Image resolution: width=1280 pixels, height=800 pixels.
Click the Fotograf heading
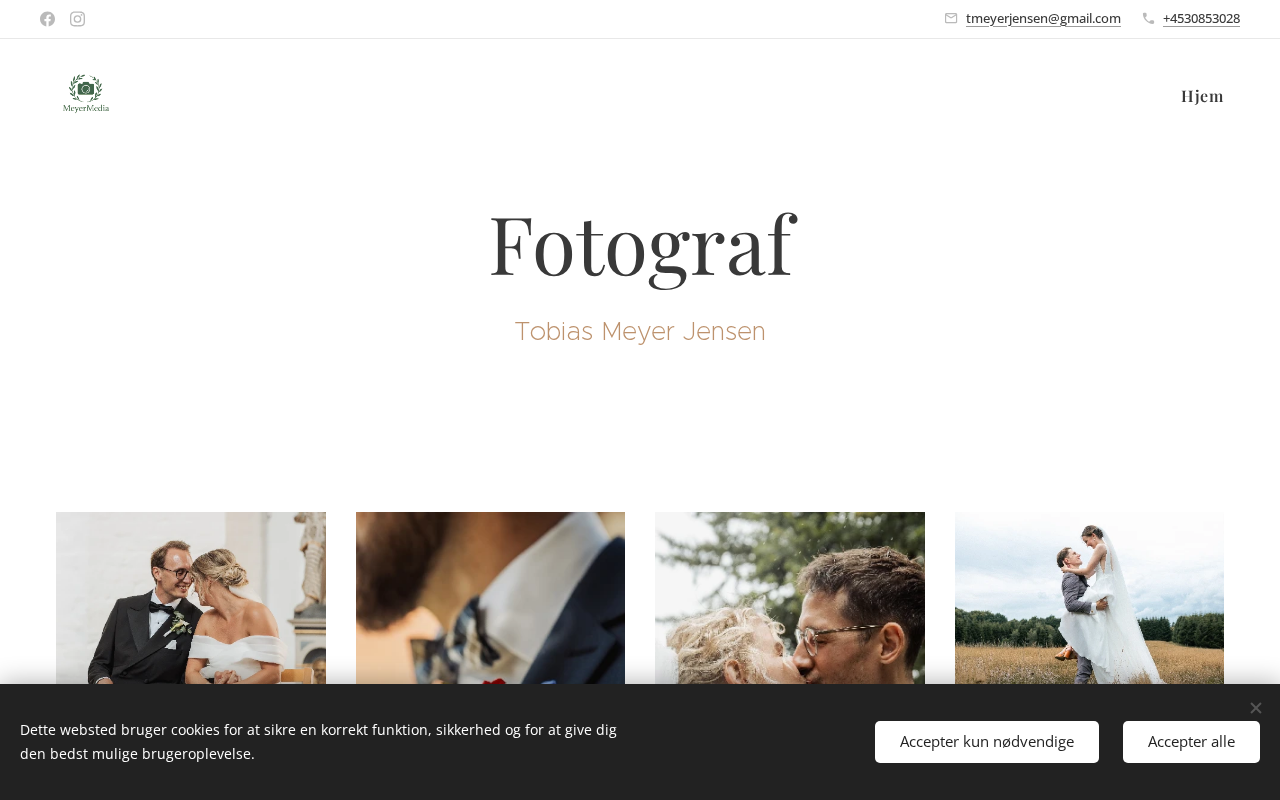click(x=641, y=245)
